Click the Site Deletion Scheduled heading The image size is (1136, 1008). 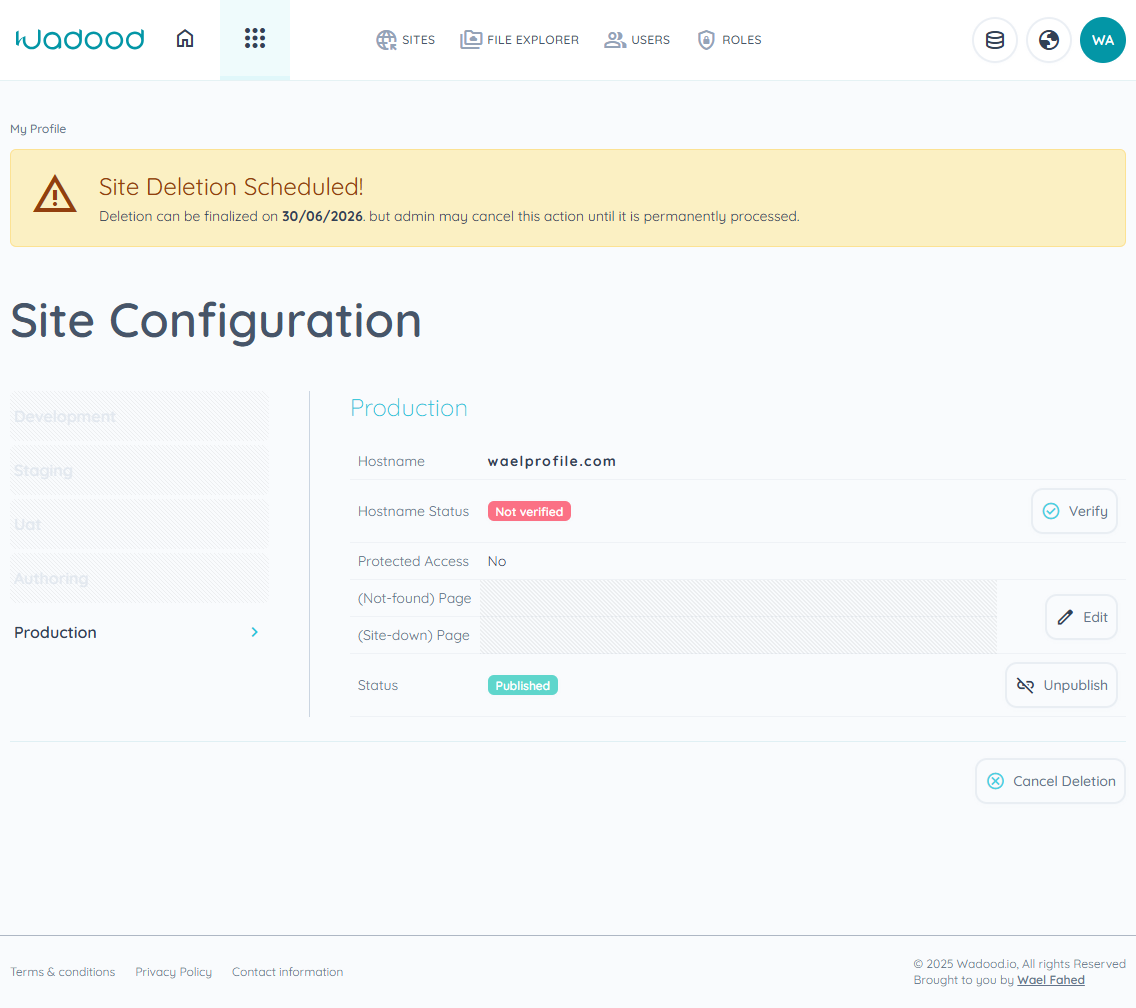coord(230,187)
